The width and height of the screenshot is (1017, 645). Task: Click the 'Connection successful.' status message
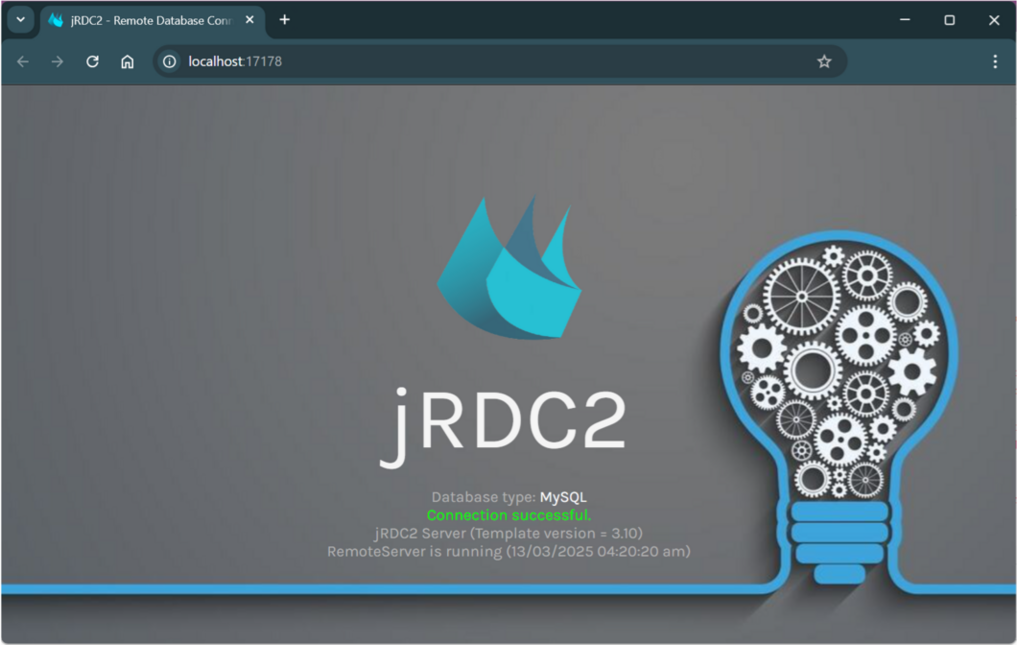(x=509, y=515)
